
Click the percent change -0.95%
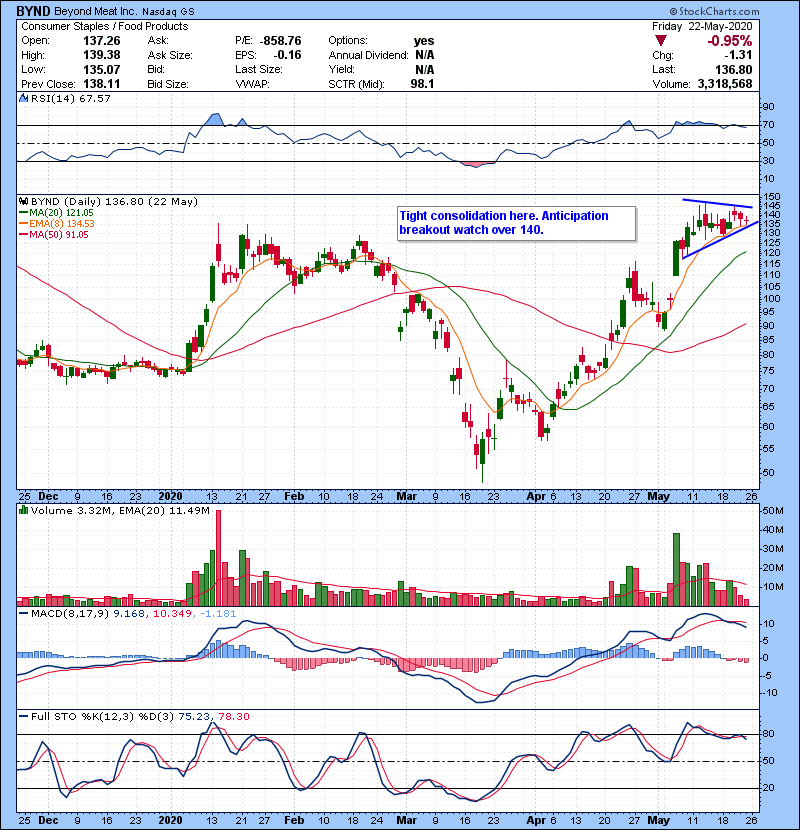click(730, 41)
